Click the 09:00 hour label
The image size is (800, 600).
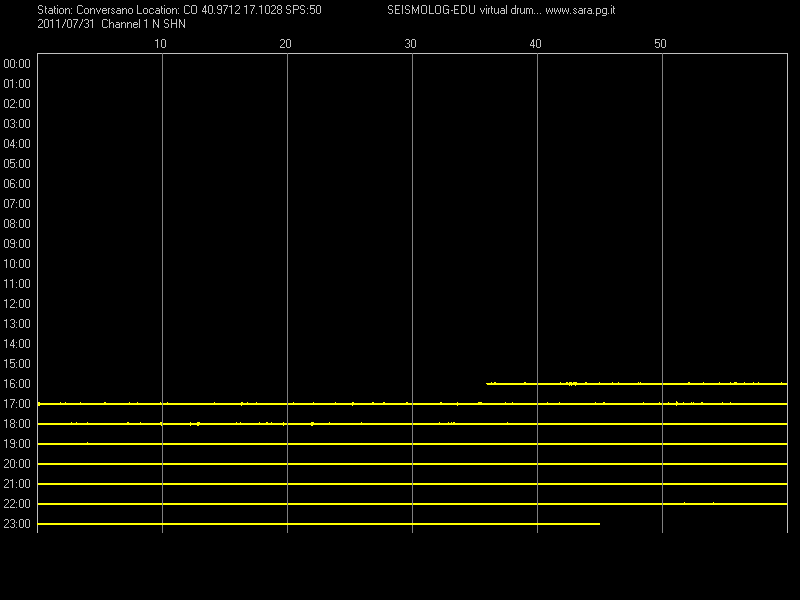[17, 244]
